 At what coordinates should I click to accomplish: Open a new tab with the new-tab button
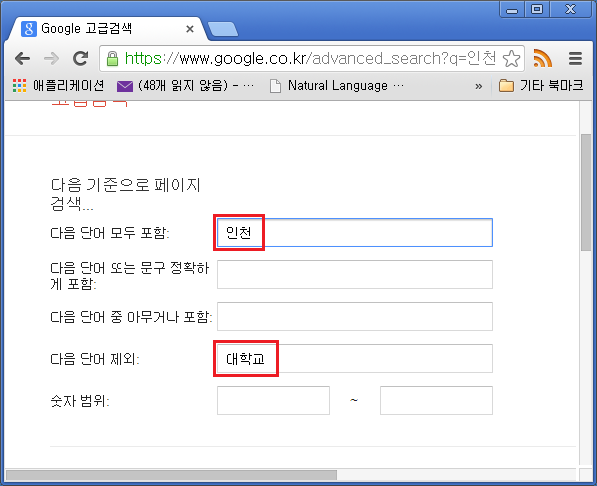[x=223, y=30]
